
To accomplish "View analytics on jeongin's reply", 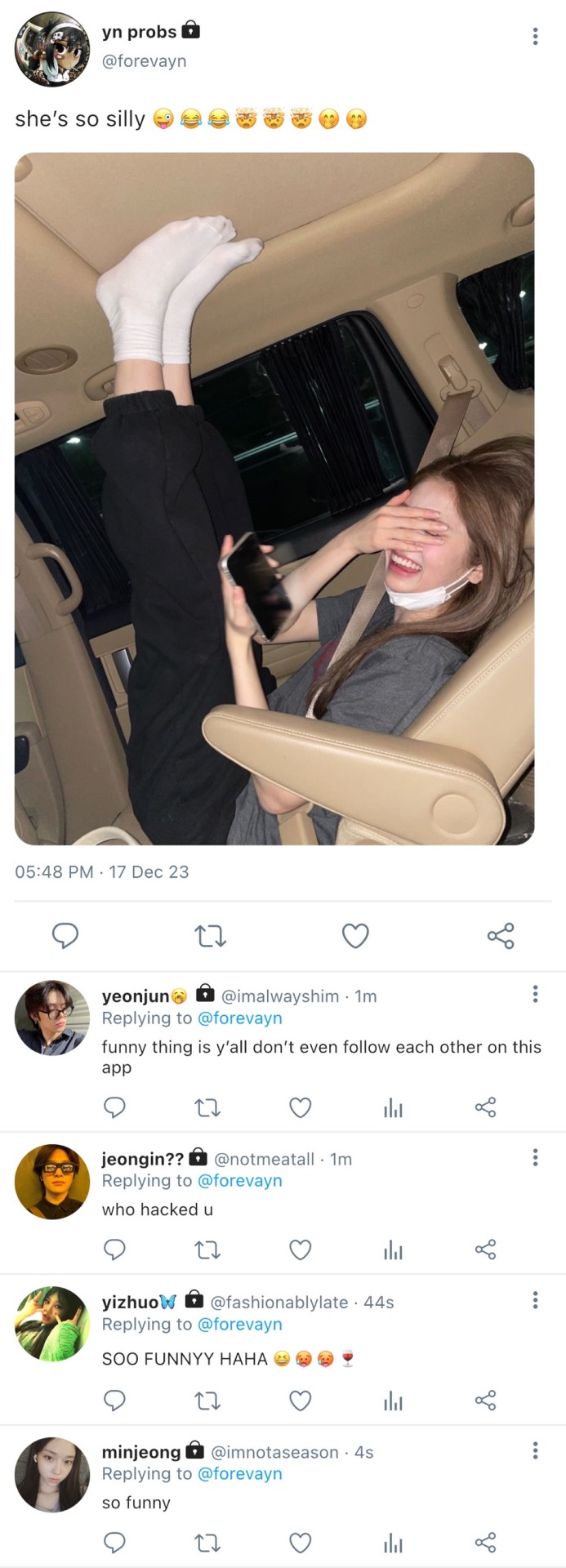I will 393,1249.
